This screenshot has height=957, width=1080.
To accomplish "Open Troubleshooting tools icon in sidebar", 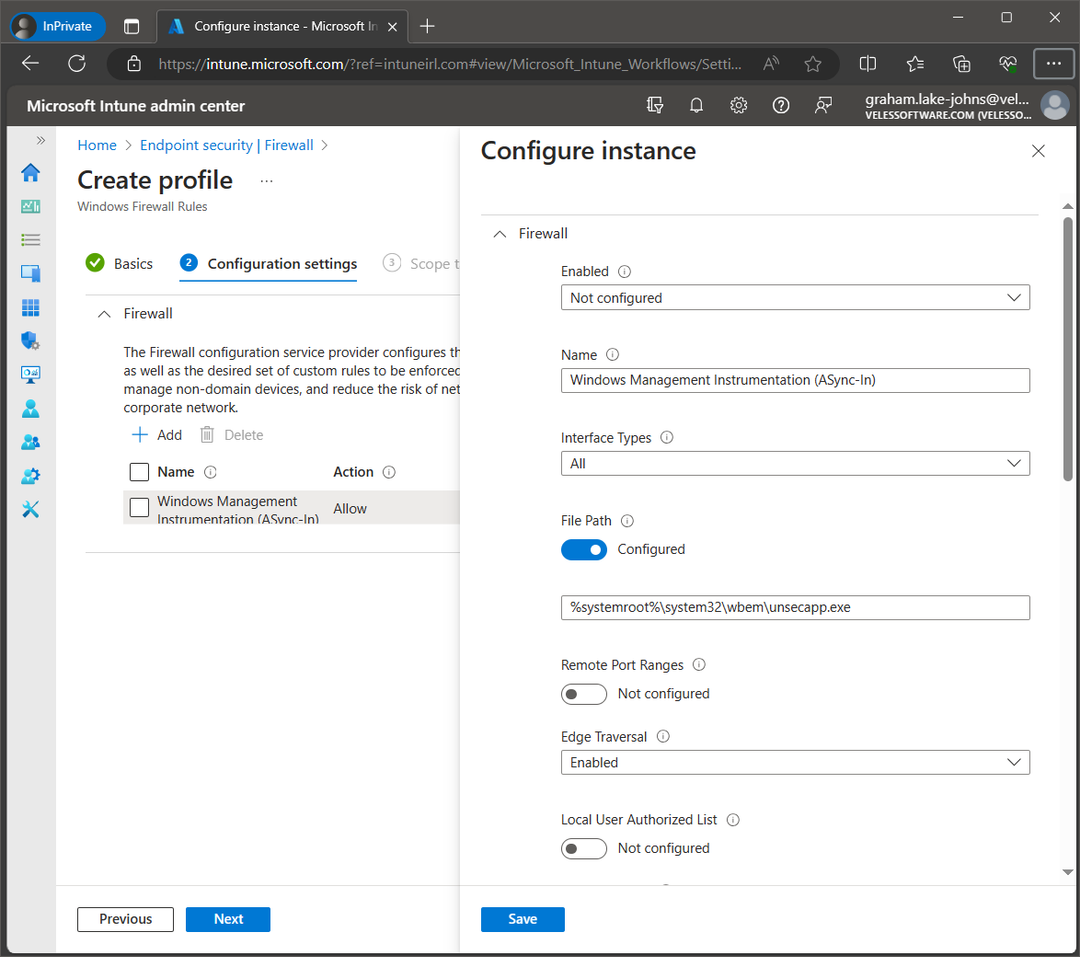I will coord(30,510).
